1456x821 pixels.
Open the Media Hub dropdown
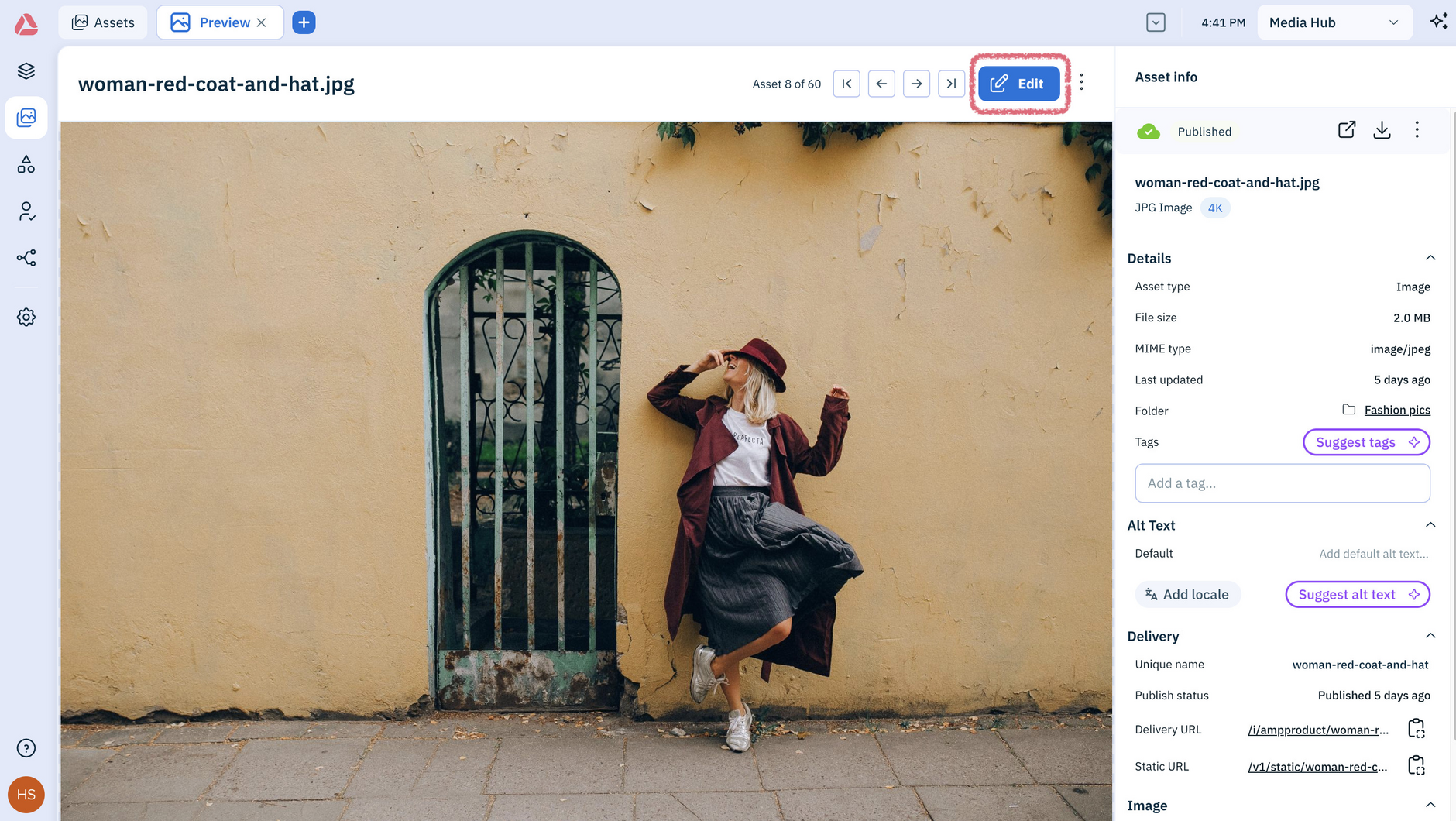pyautogui.click(x=1334, y=22)
